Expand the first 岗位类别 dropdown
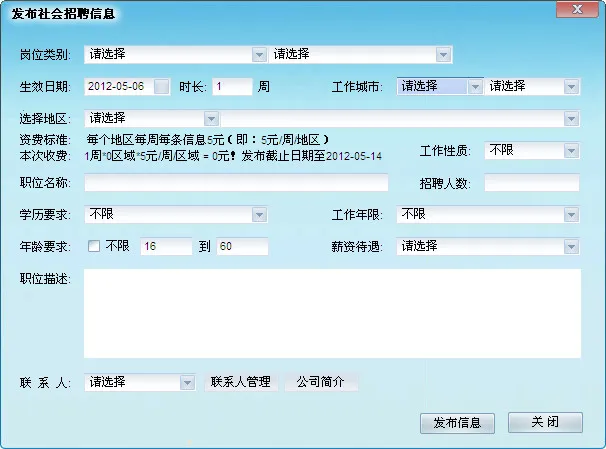Viewport: 606px width, 449px height. 259,54
